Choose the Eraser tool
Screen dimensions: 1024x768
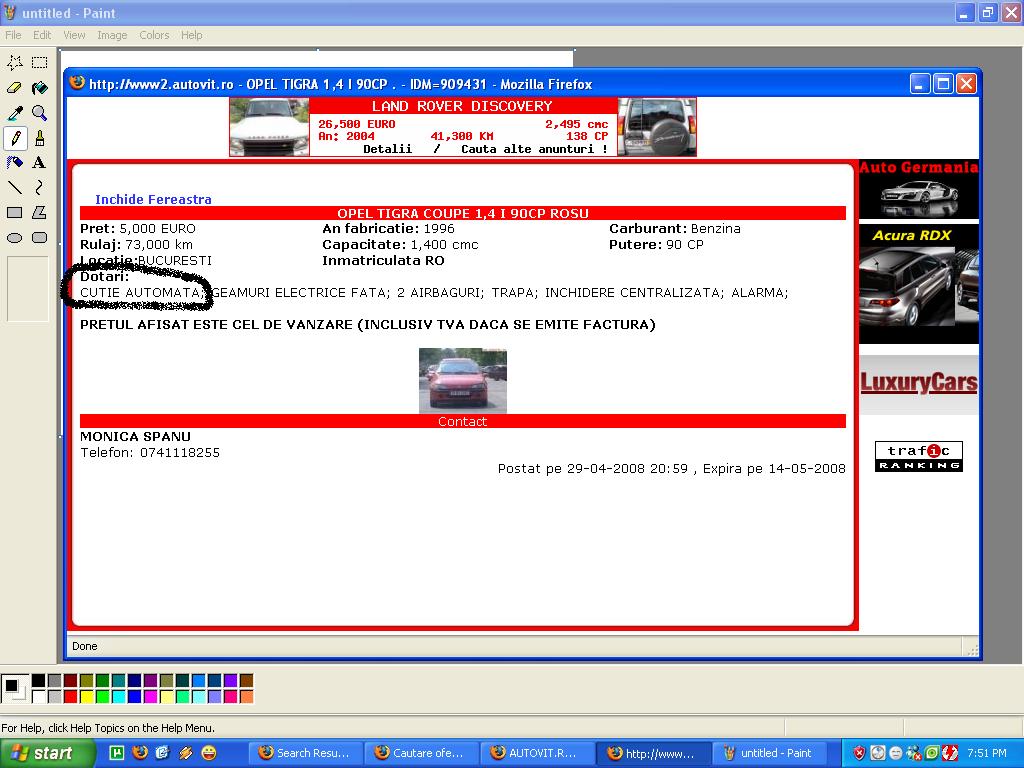tap(14, 88)
